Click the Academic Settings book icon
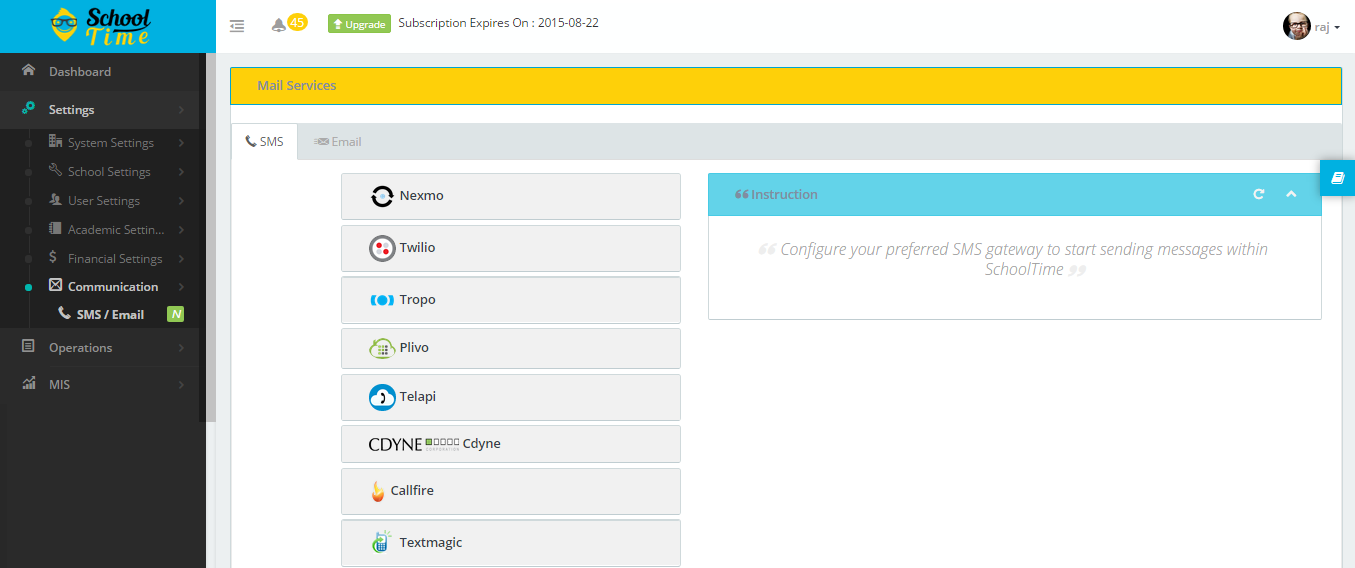This screenshot has height=568, width=1355. point(55,229)
